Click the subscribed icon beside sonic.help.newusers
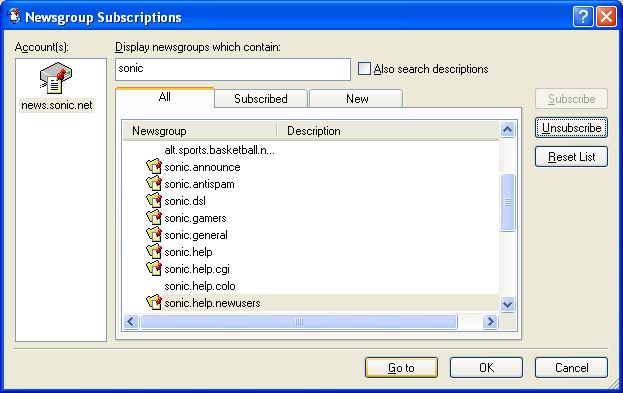This screenshot has height=393, width=623. point(154,303)
